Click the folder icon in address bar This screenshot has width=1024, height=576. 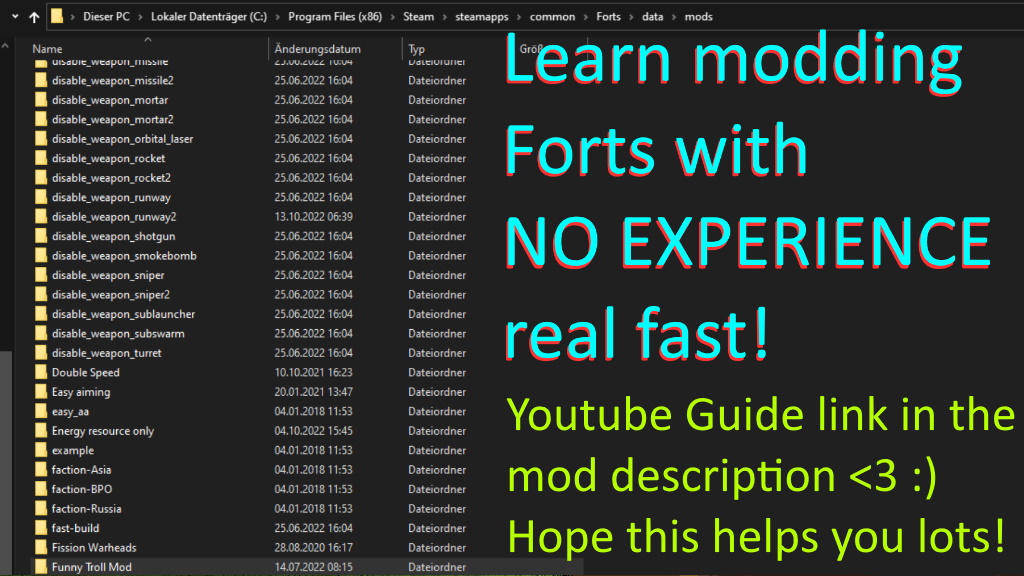coord(57,16)
